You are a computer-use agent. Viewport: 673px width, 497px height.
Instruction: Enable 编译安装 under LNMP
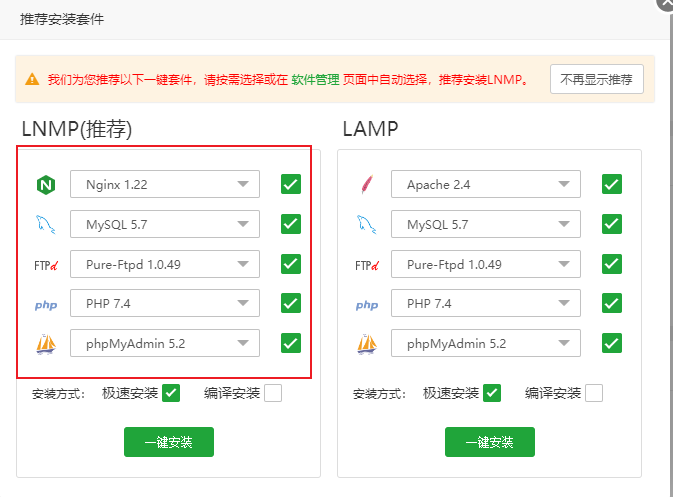[x=273, y=393]
